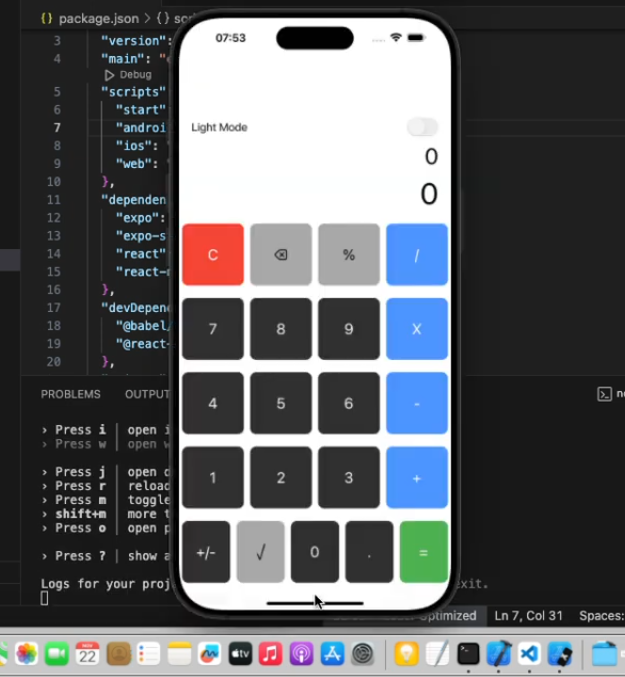Tap the backspace delete icon button
Image resolution: width=625 pixels, height=677 pixels.
click(281, 254)
